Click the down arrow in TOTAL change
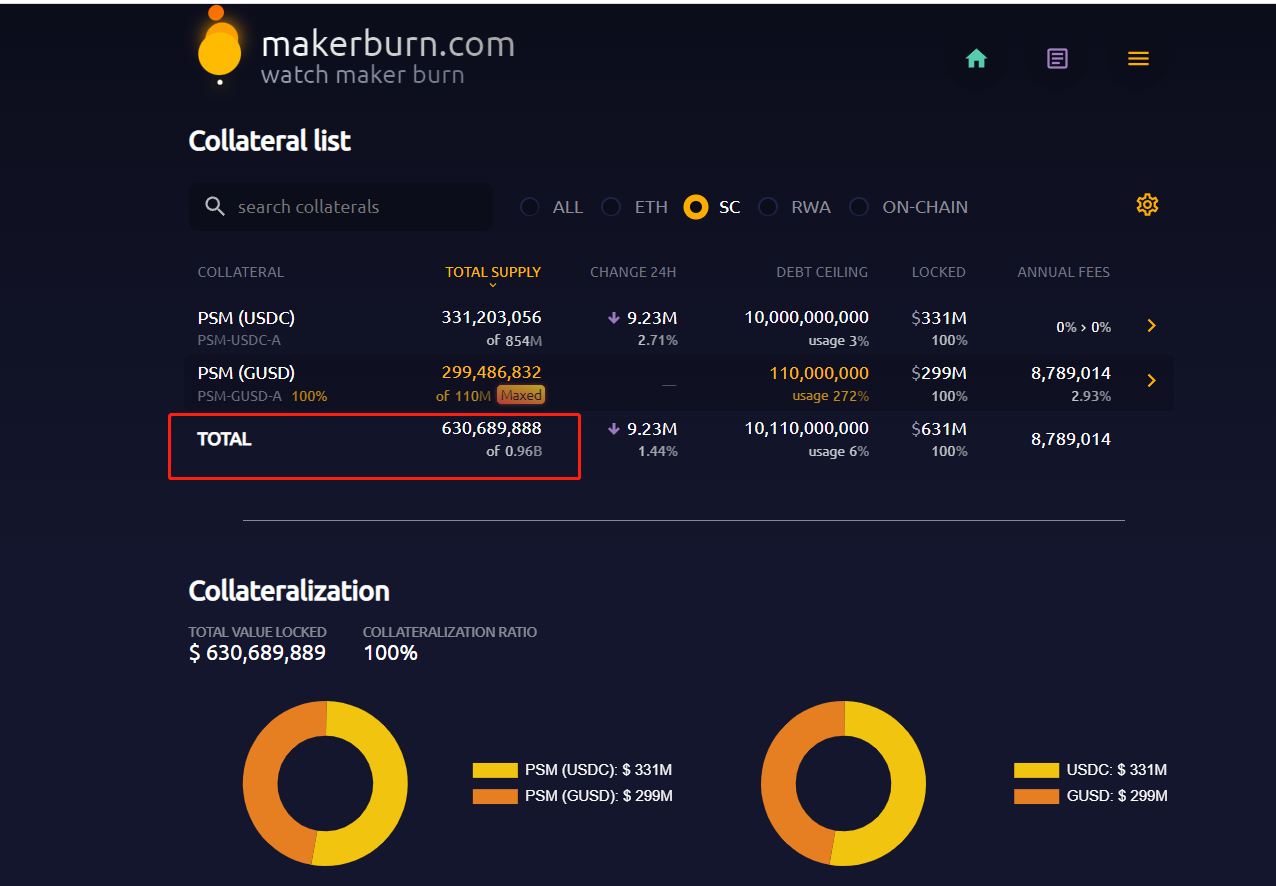Screen dimensions: 1276x886 pos(614,429)
